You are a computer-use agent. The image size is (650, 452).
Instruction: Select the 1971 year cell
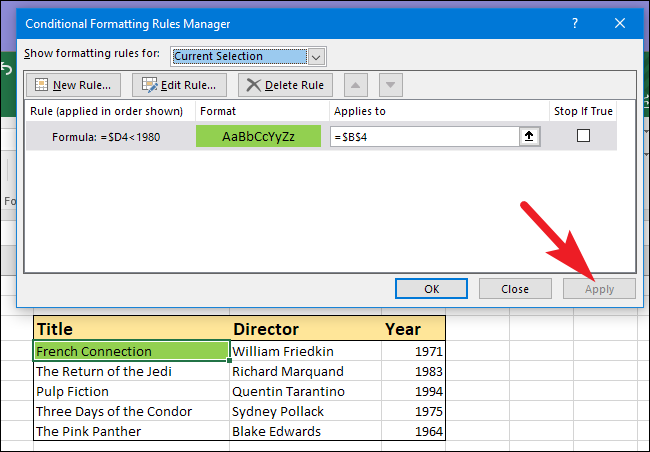413,351
